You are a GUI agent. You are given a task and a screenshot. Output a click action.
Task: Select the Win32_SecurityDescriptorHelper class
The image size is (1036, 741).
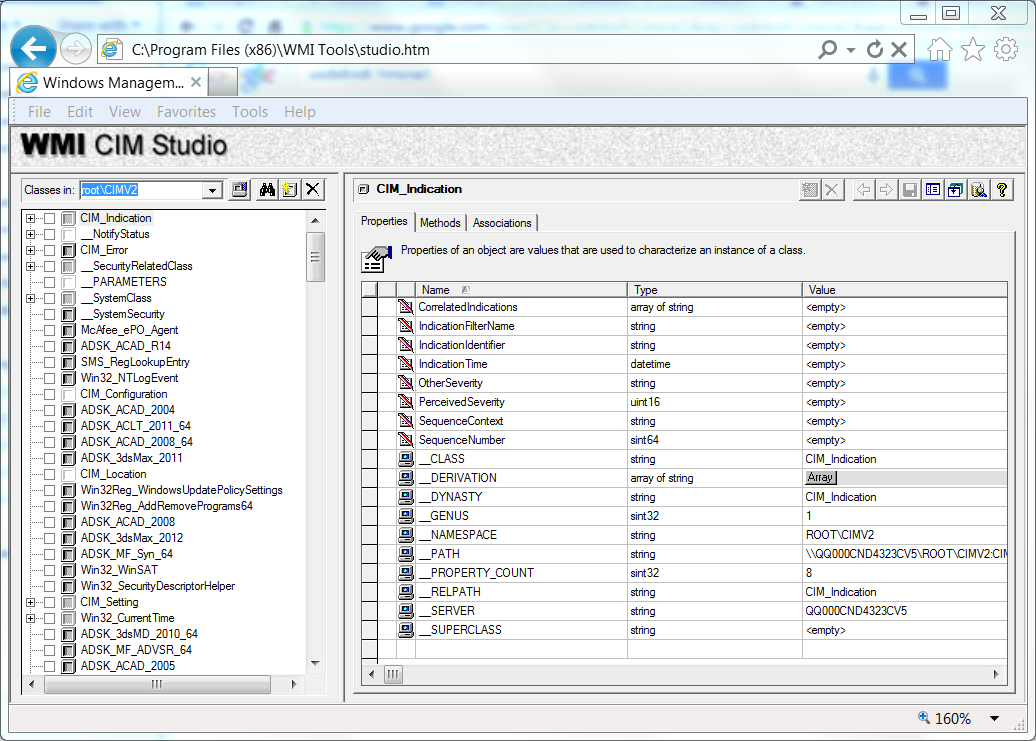pyautogui.click(x=157, y=586)
